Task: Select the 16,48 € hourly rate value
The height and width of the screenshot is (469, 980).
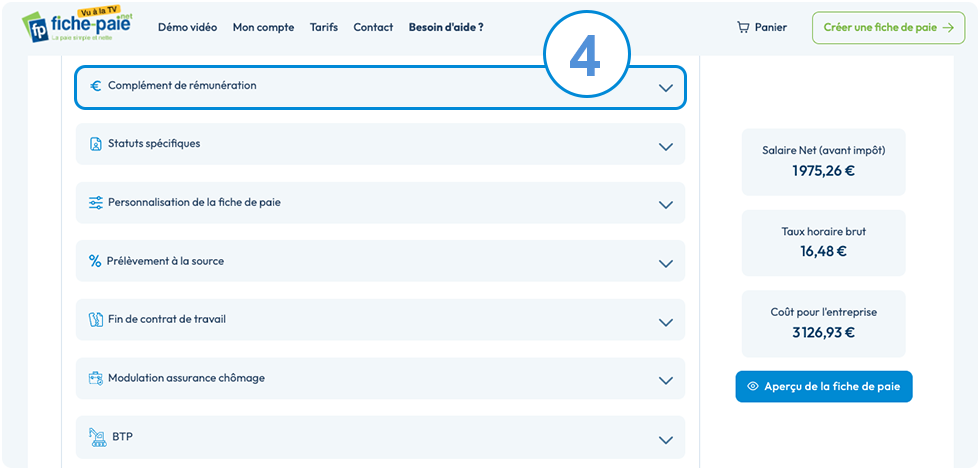Action: pos(823,251)
